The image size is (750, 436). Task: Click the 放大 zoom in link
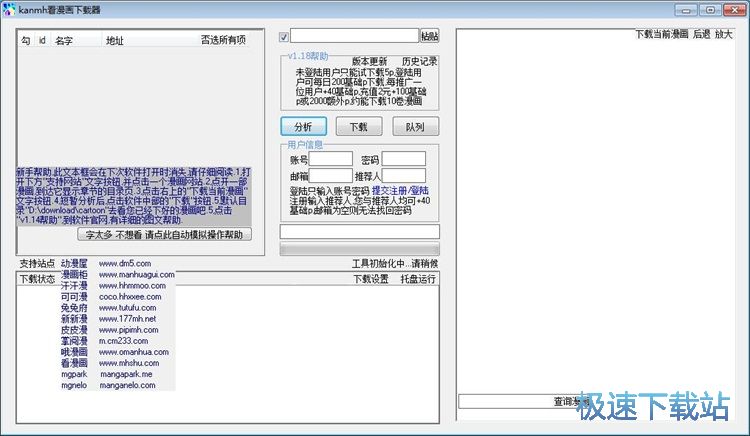coord(724,34)
